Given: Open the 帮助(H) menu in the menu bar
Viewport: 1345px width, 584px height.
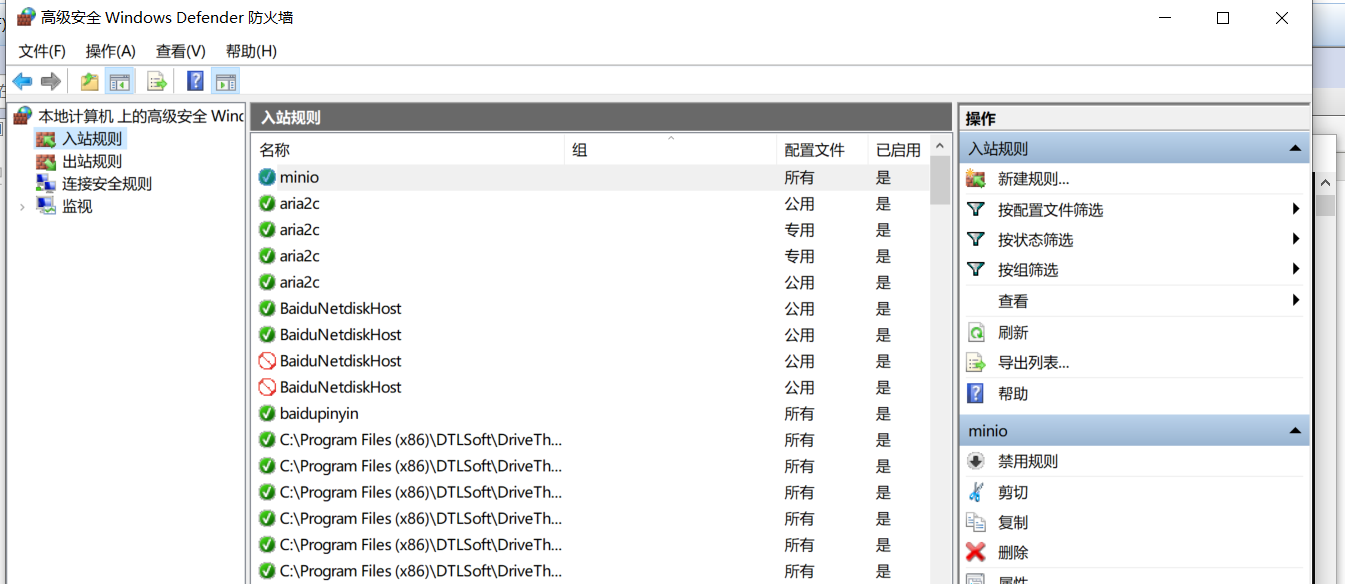Looking at the screenshot, I should coord(251,51).
